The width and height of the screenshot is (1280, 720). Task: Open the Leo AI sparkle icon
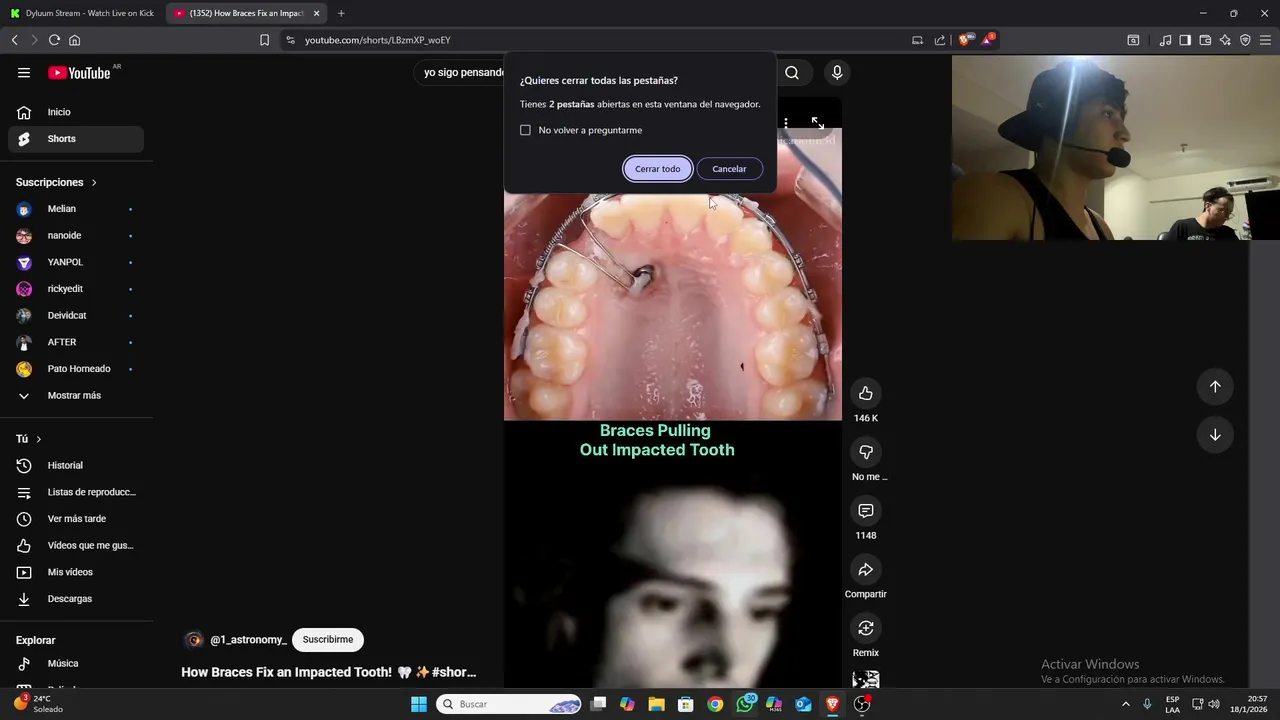(1225, 40)
